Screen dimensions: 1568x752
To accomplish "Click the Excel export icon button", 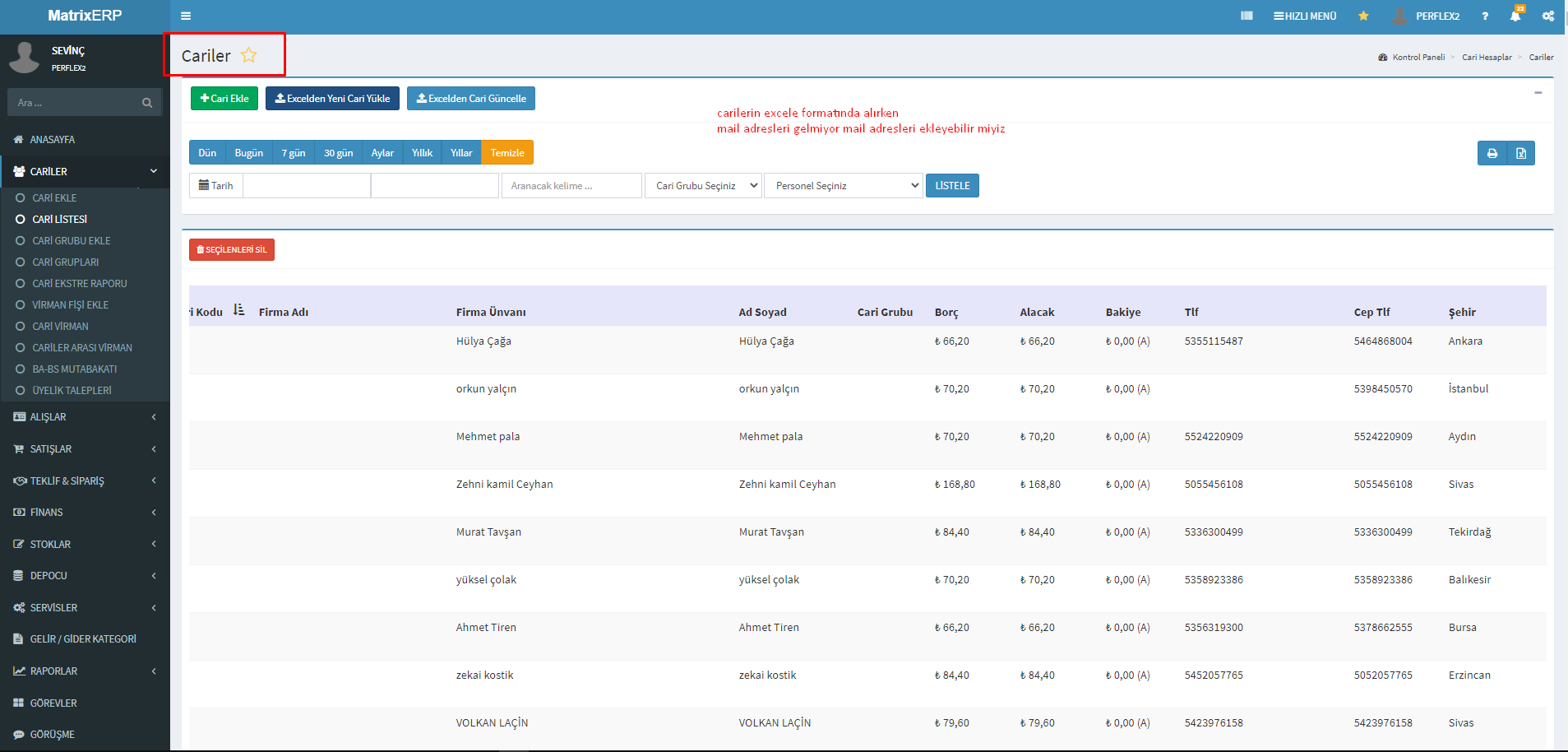I will pyautogui.click(x=1520, y=153).
